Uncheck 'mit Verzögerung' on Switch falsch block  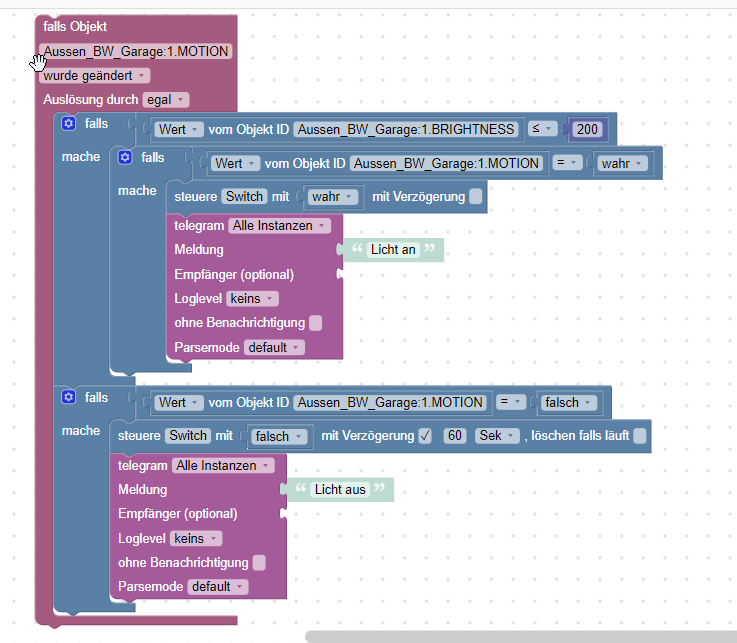425,436
